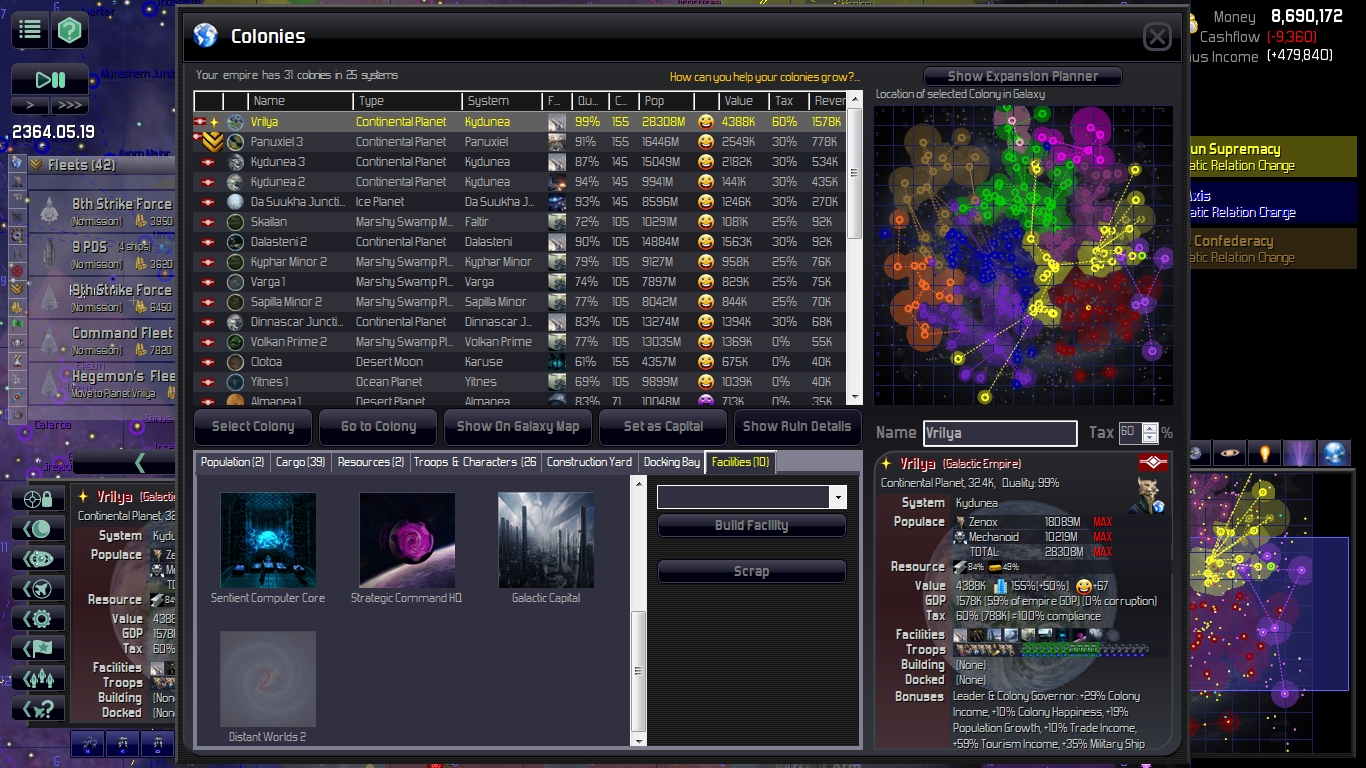Click the Show Expansion Planner button
Screen dimensions: 1366x768
[x=1022, y=76]
